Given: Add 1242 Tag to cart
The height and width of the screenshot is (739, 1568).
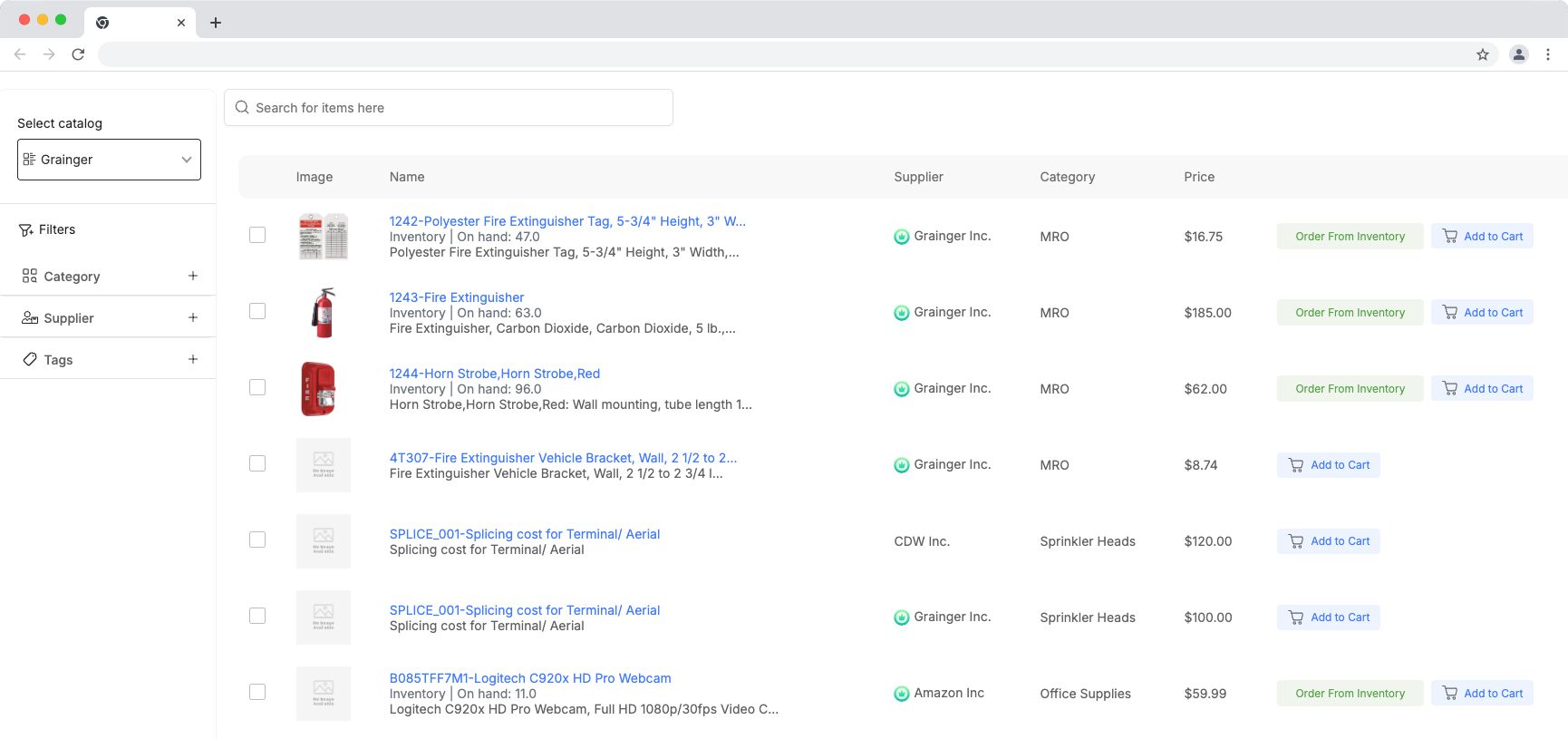Looking at the screenshot, I should (x=1482, y=237).
